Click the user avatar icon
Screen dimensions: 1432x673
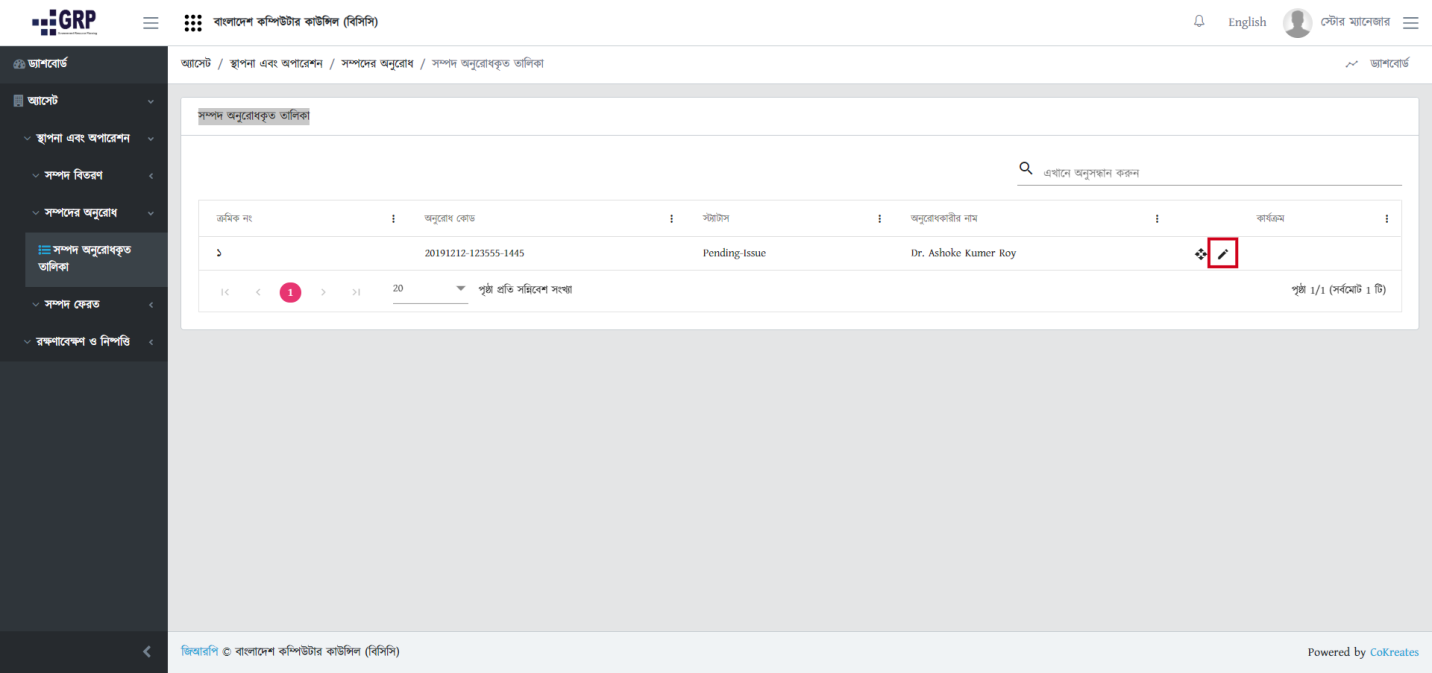(1297, 23)
